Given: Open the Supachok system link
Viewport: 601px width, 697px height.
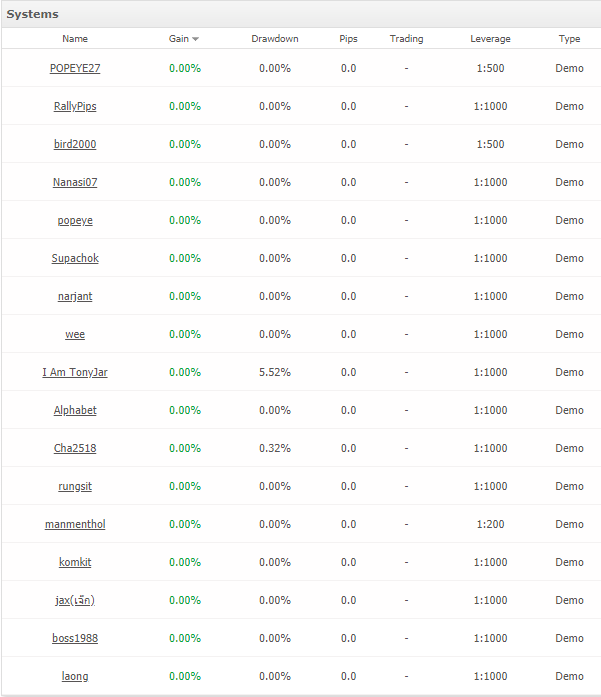Looking at the screenshot, I should coord(75,258).
